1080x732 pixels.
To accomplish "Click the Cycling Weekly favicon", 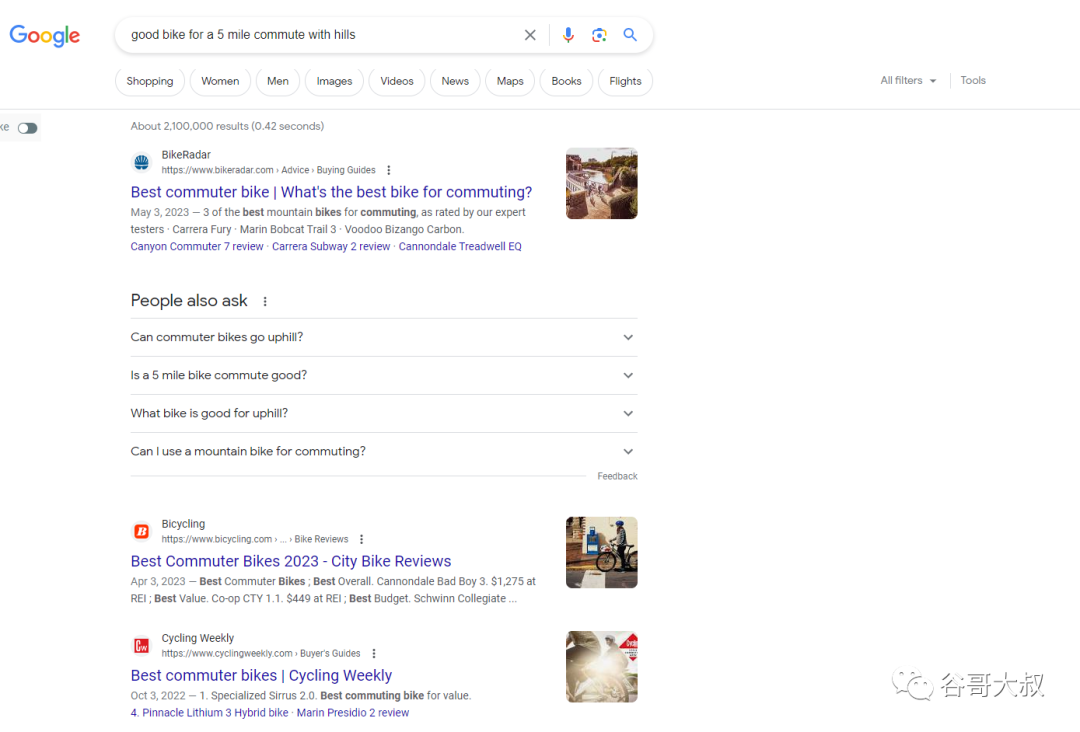I will [141, 646].
